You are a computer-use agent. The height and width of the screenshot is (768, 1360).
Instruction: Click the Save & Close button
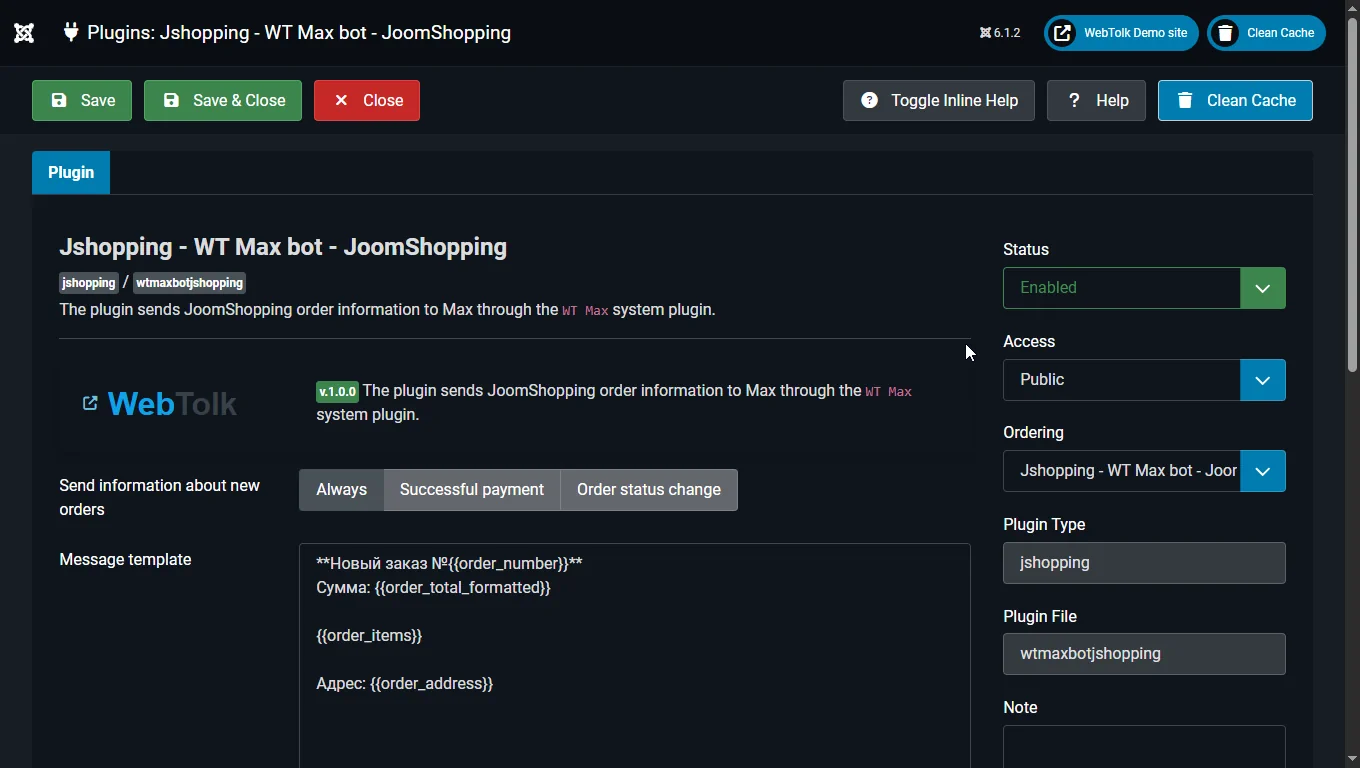(x=223, y=100)
